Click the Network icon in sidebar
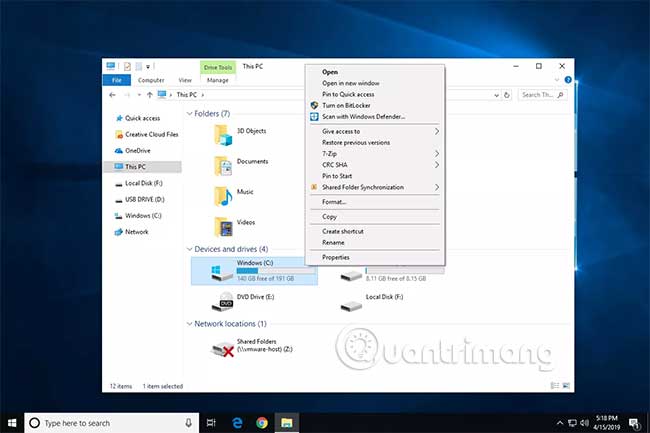Screen dimensions: 650x433 [x=119, y=232]
